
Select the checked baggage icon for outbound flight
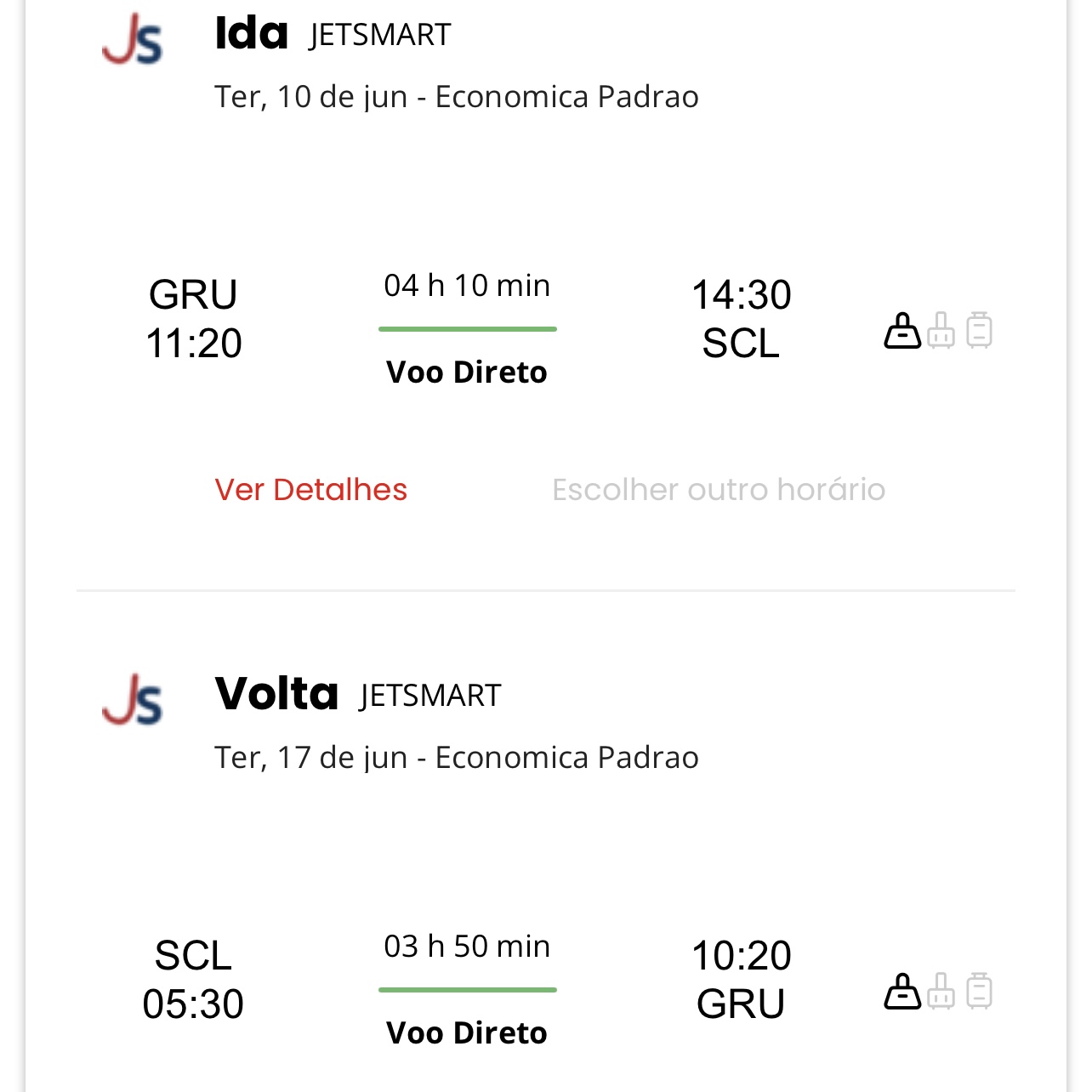click(x=979, y=330)
